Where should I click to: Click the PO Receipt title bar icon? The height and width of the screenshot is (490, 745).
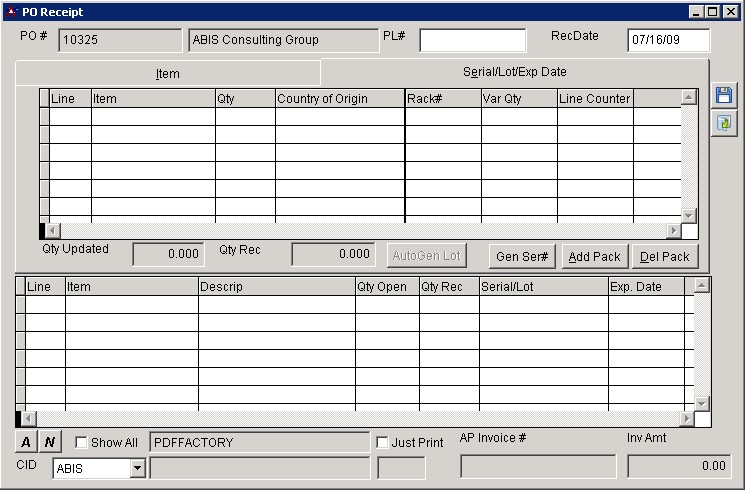click(11, 11)
